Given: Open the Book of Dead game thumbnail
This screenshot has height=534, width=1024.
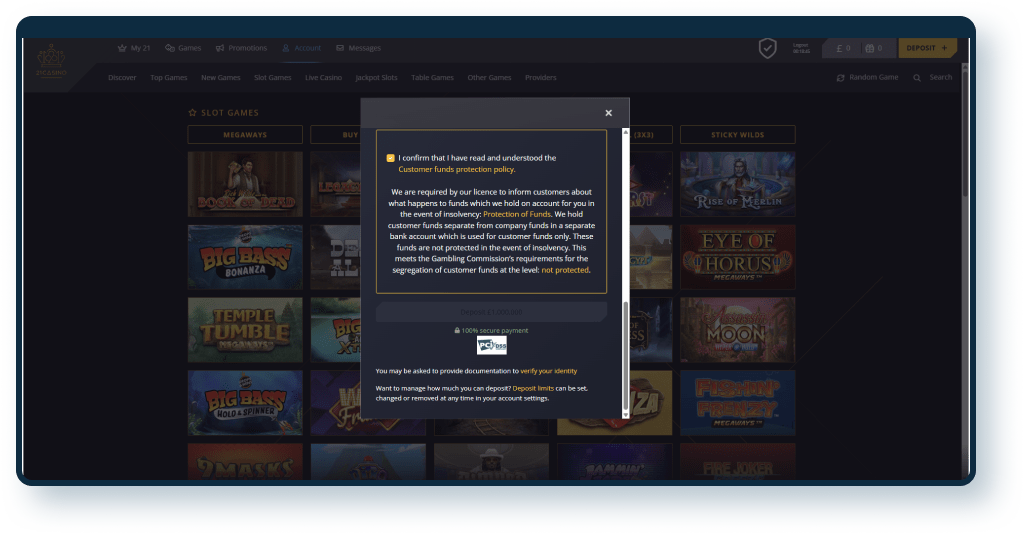Looking at the screenshot, I should [x=245, y=184].
